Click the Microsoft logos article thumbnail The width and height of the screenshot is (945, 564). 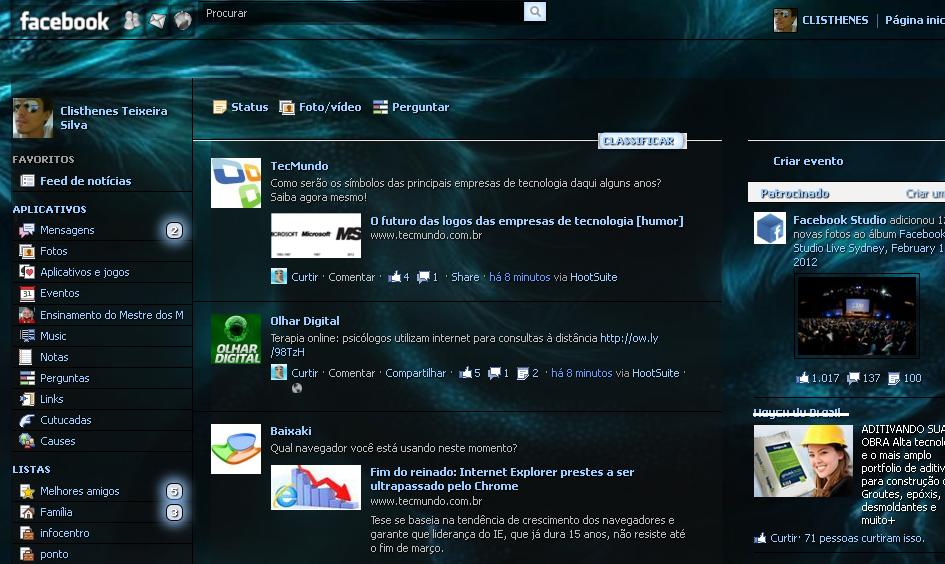click(316, 236)
